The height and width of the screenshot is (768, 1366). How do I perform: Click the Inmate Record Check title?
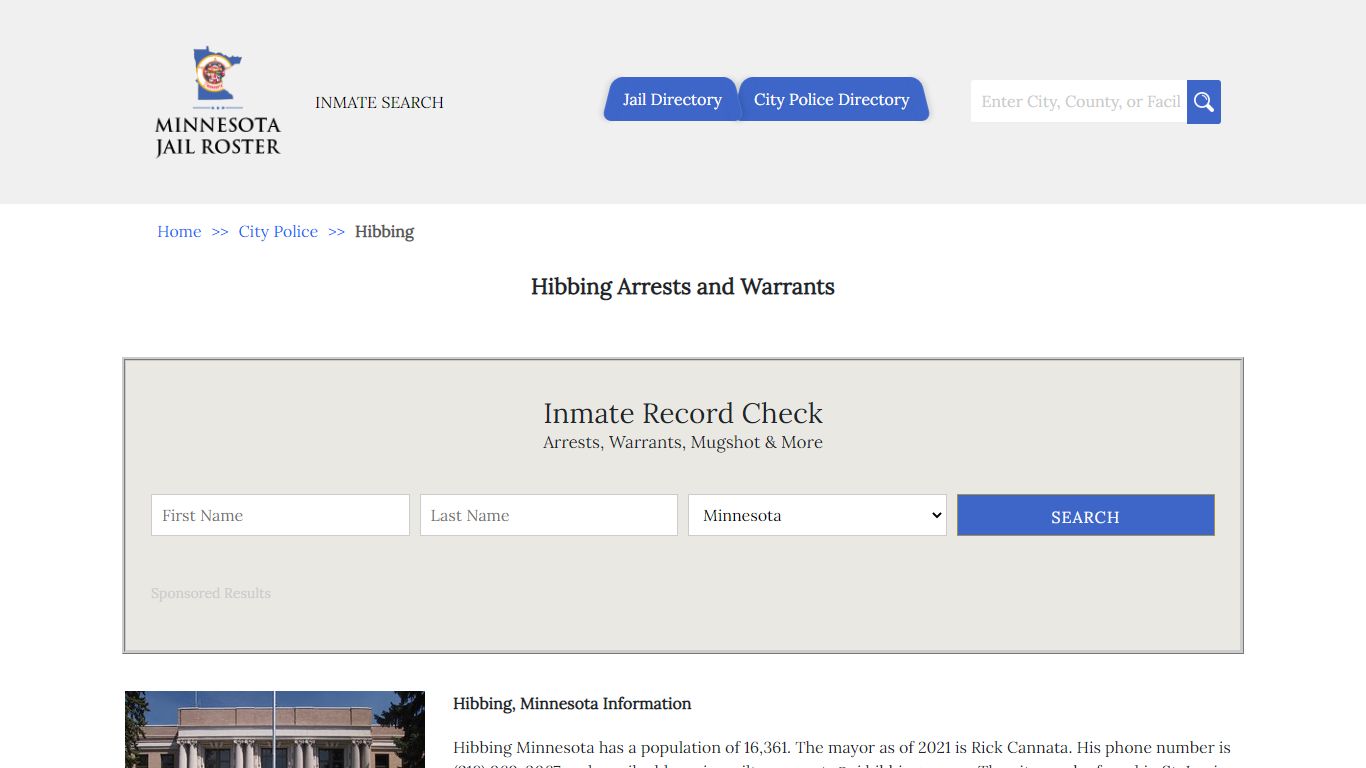coord(683,413)
